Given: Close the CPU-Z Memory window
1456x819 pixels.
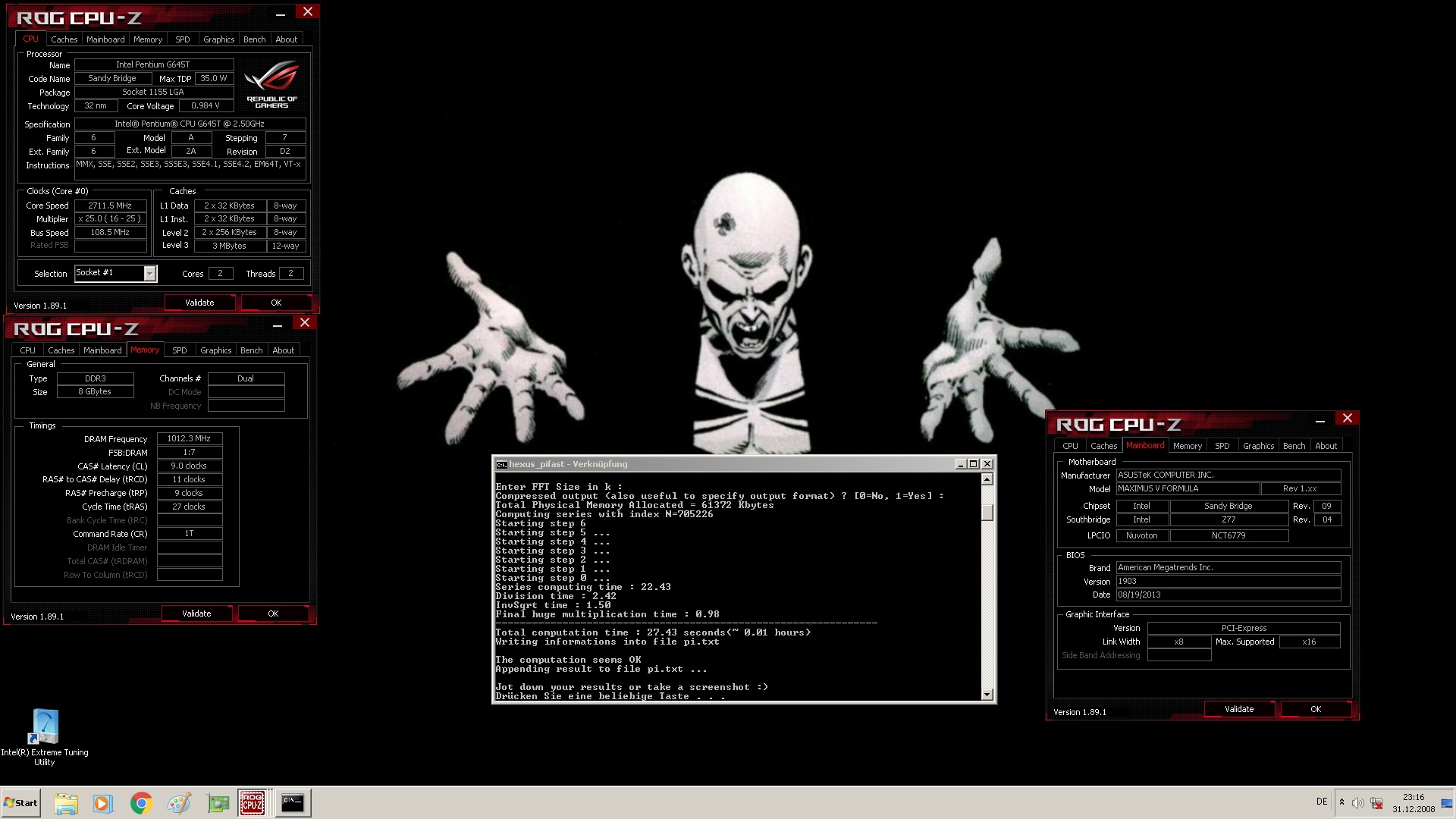Looking at the screenshot, I should point(304,322).
